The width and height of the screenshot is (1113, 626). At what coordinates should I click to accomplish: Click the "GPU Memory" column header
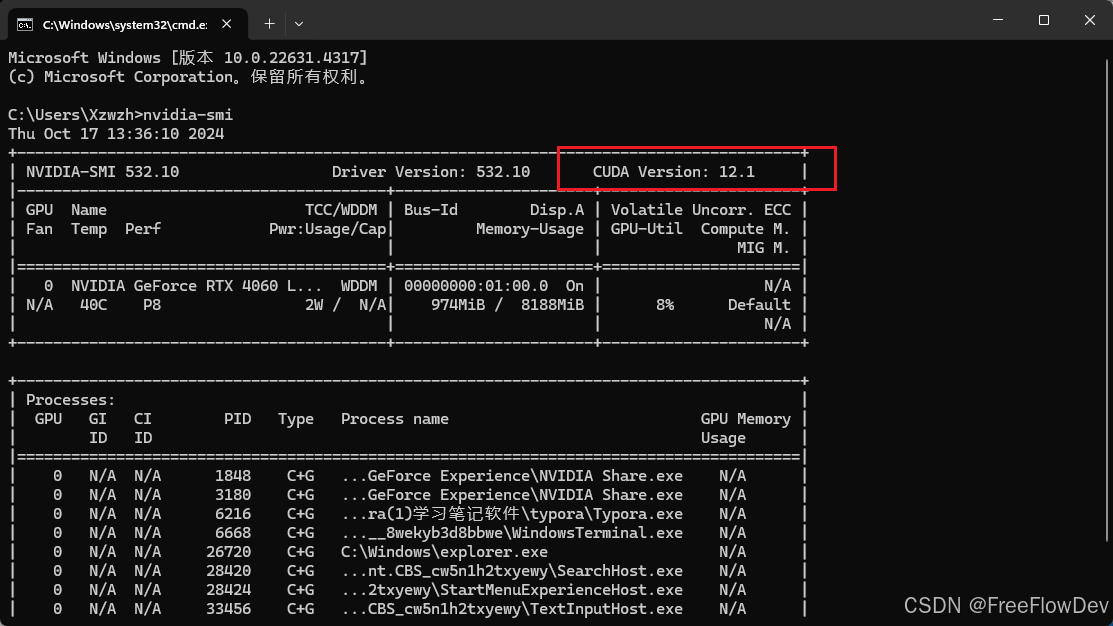(x=745, y=419)
